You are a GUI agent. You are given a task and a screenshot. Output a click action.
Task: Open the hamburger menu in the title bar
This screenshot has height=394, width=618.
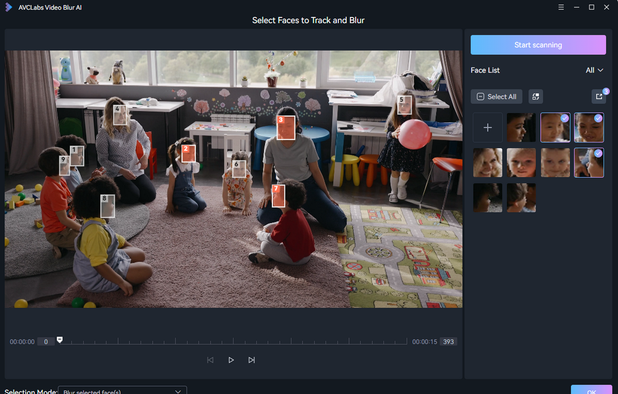tap(561, 7)
